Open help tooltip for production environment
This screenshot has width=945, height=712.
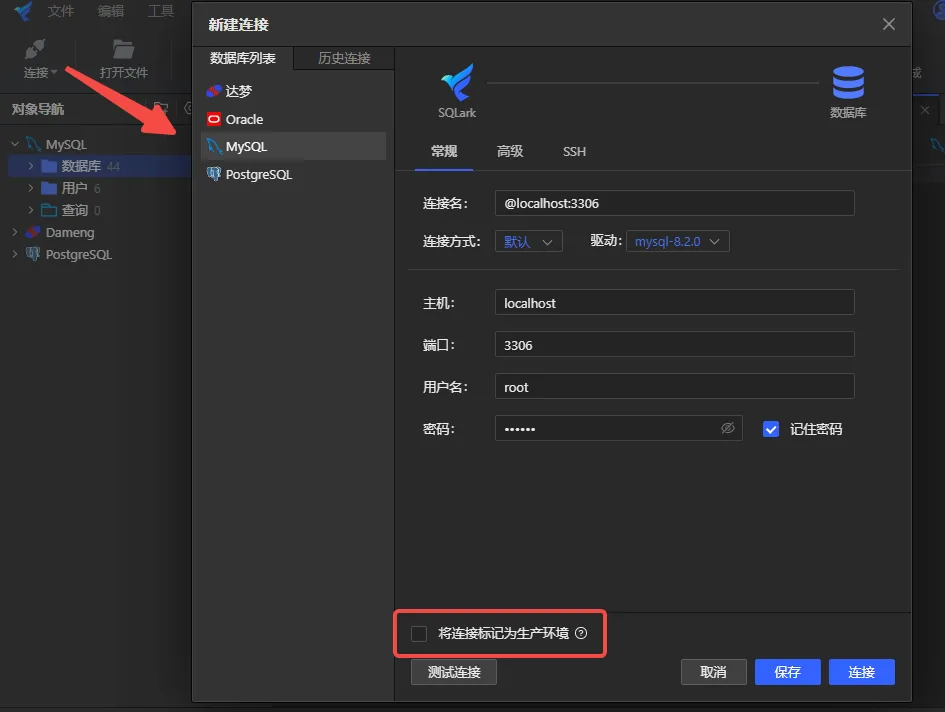(x=581, y=633)
